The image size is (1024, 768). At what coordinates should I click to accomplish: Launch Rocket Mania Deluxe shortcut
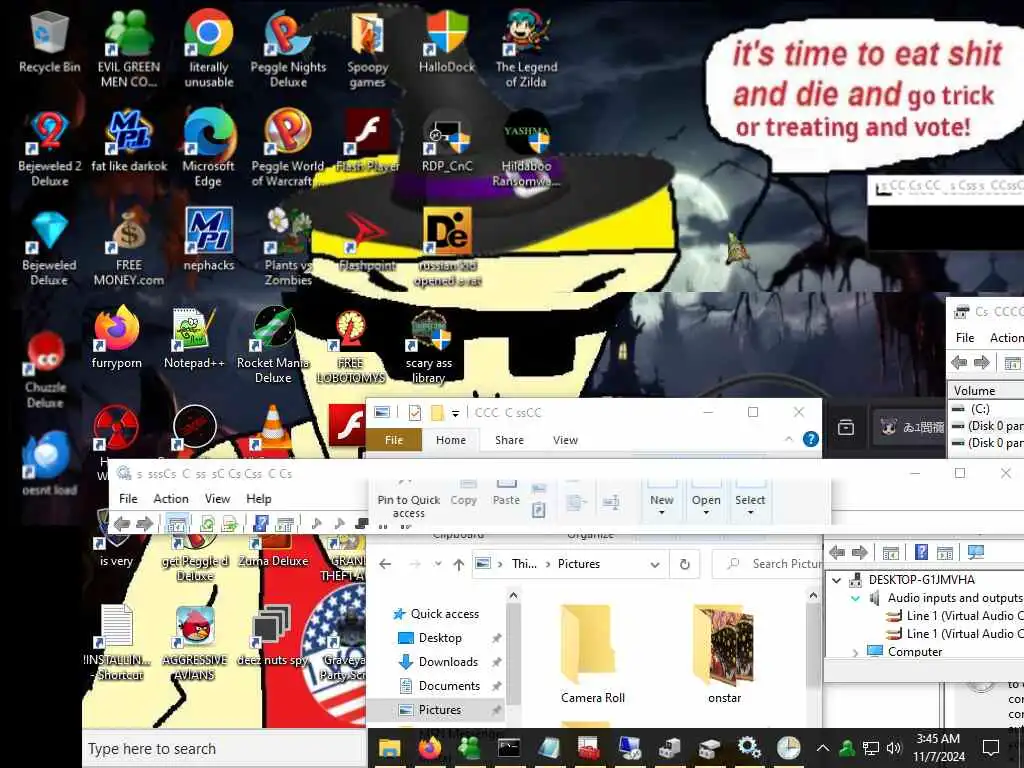point(273,345)
